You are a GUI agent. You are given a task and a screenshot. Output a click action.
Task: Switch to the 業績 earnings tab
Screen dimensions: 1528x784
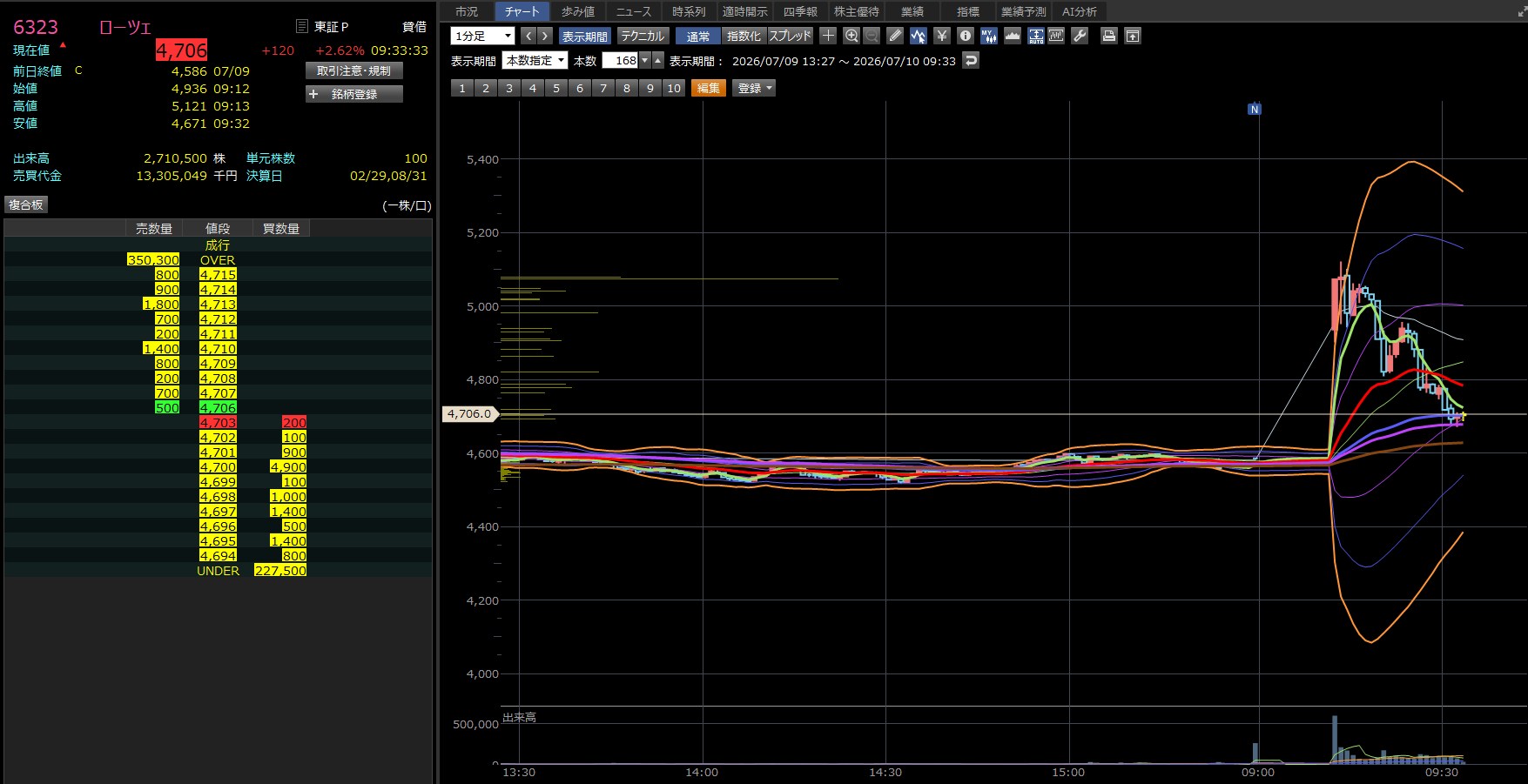point(912,11)
